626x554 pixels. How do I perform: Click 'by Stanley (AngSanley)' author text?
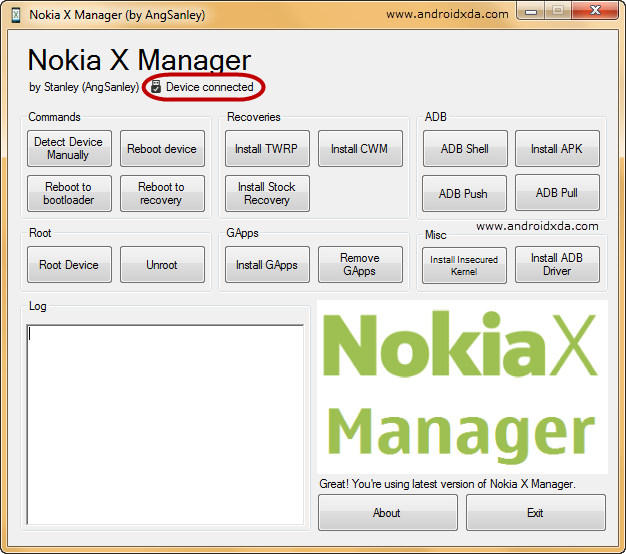click(x=84, y=87)
